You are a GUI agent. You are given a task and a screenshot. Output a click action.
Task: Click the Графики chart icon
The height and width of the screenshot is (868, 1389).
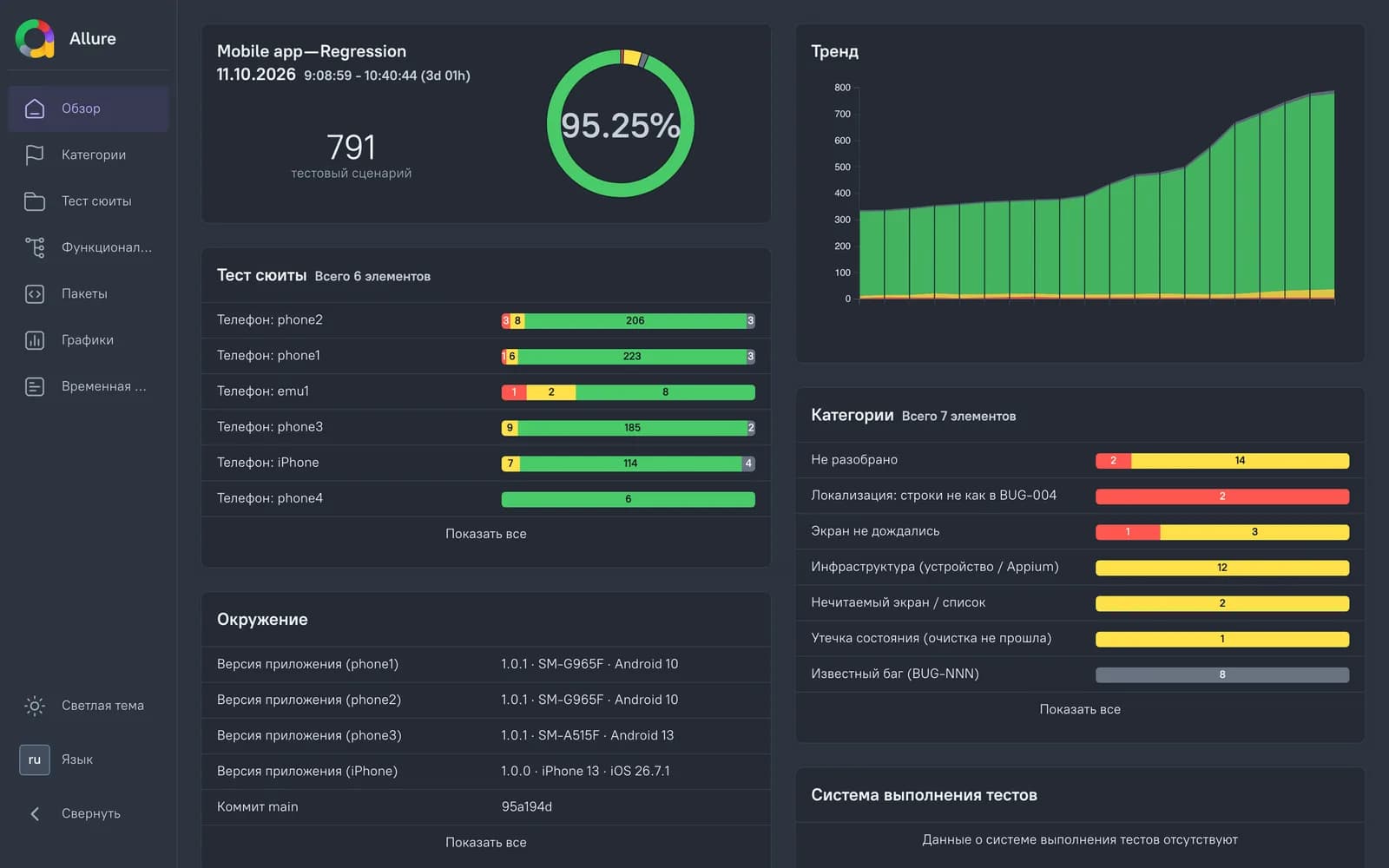(35, 340)
